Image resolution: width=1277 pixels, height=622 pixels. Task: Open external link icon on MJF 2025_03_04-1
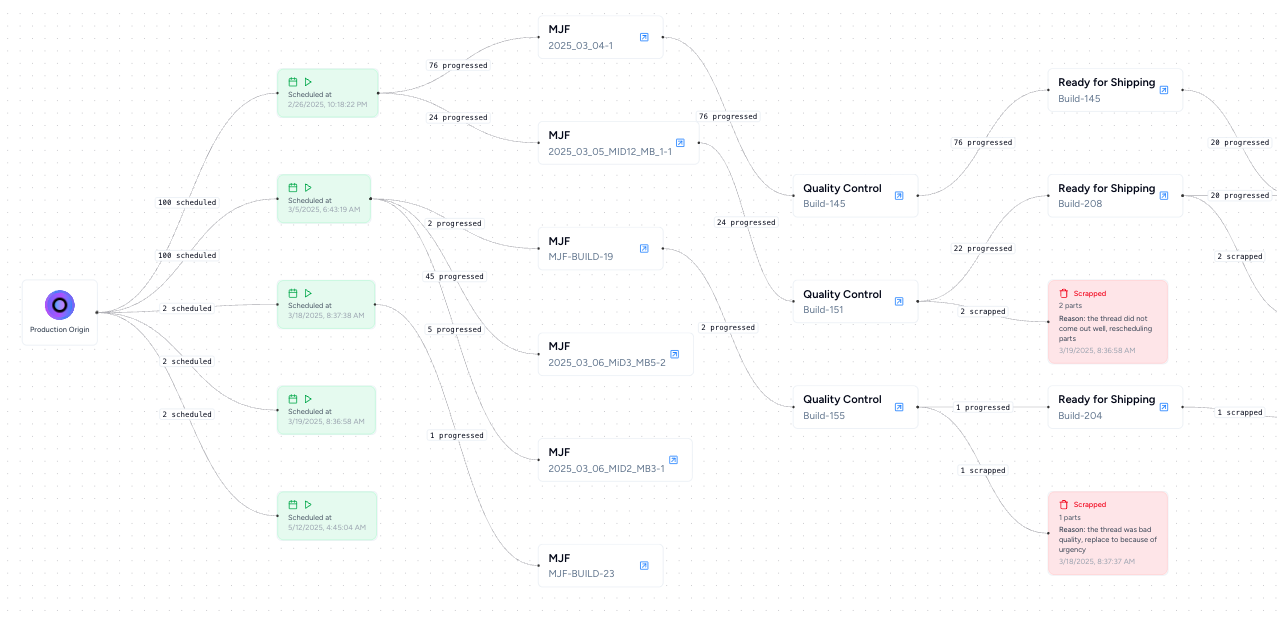(644, 37)
